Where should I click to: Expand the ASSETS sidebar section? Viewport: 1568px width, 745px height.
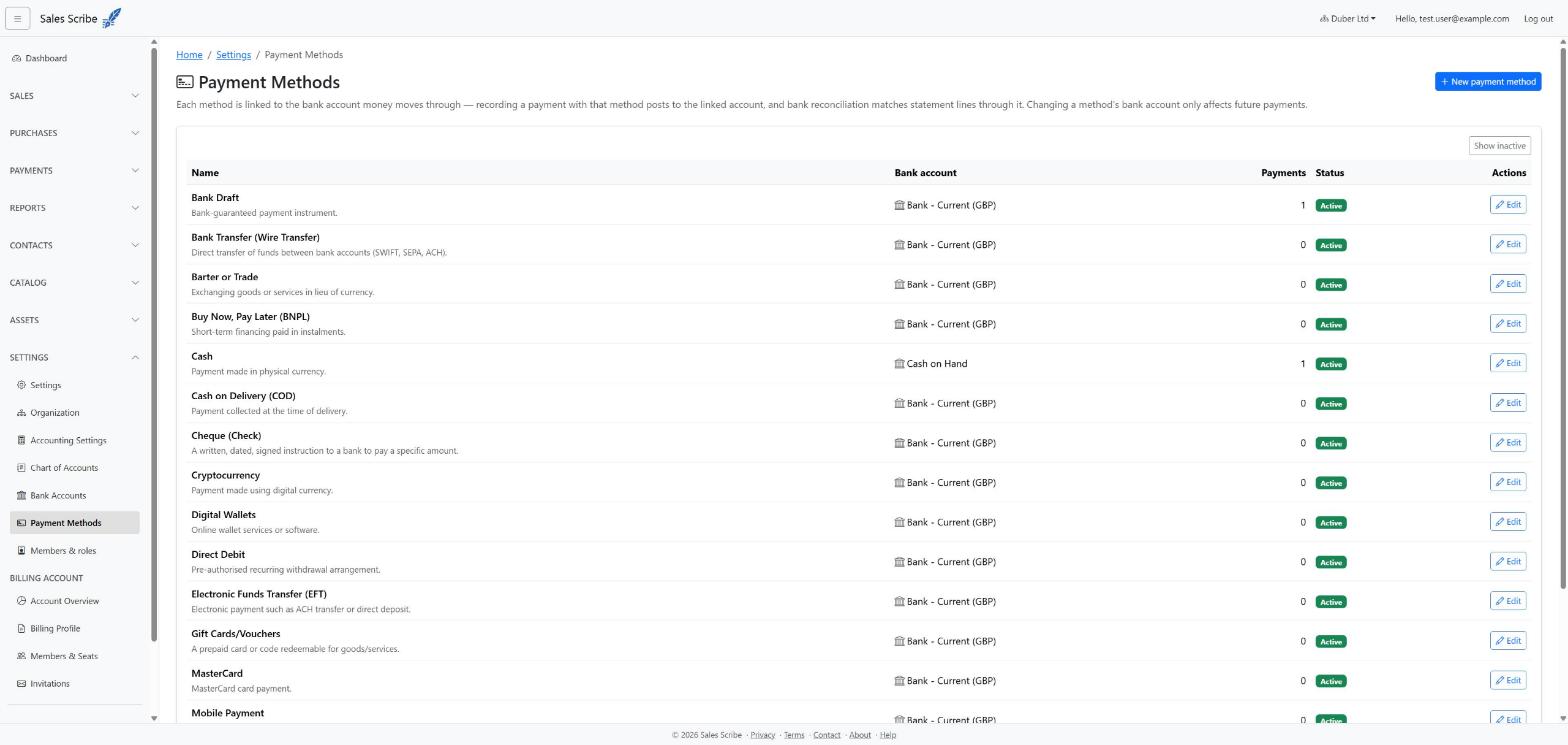(74, 320)
